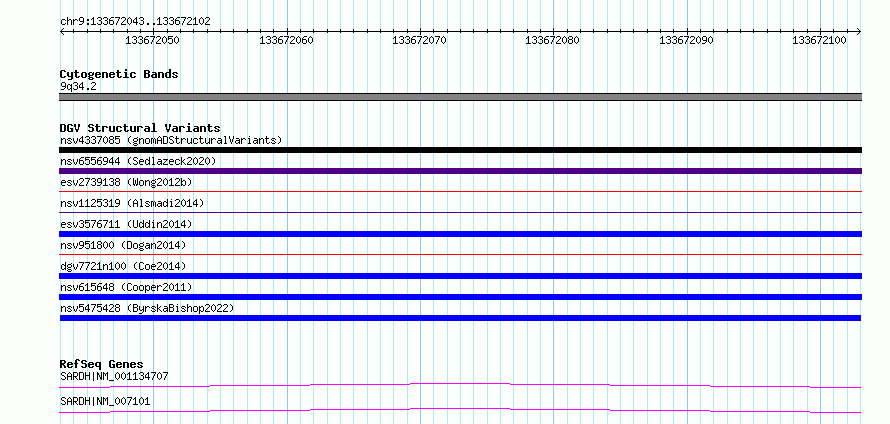
Task: Click ruler position 133672090
Action: pyautogui.click(x=687, y=40)
